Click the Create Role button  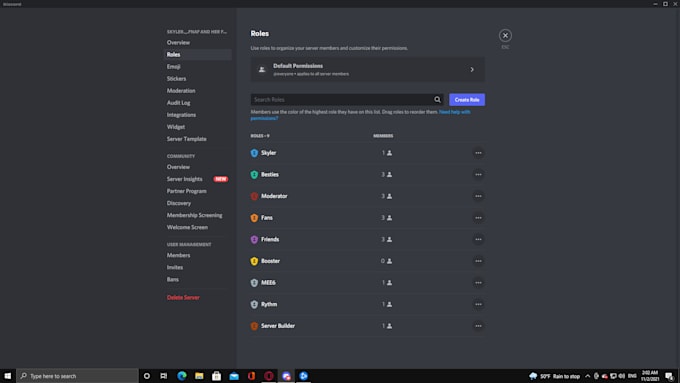(467, 100)
